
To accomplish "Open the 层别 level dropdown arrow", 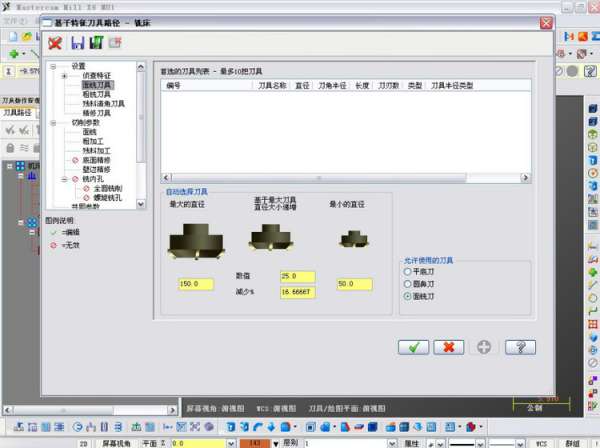I will tap(393, 443).
